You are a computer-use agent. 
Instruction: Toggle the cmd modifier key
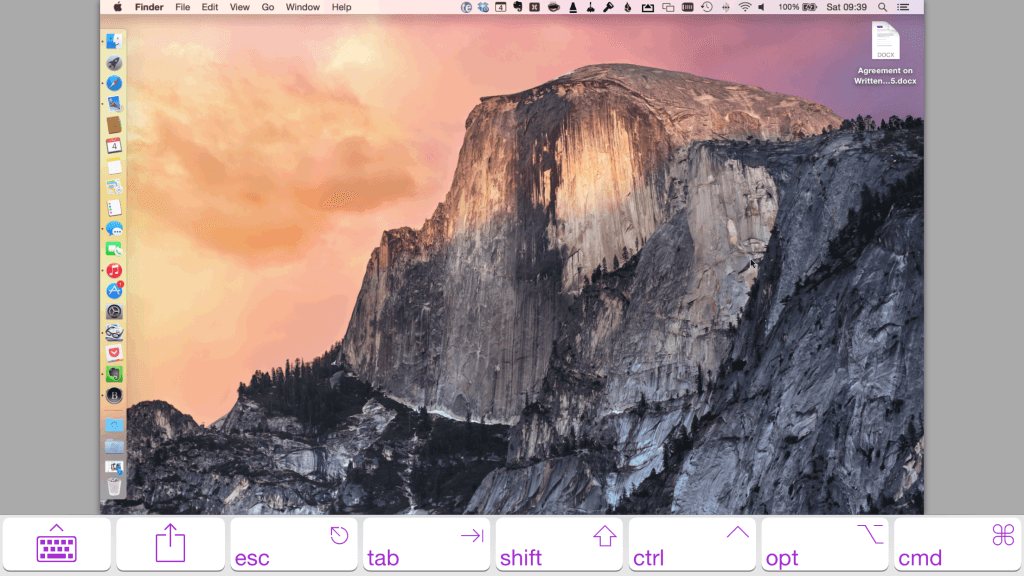point(956,544)
